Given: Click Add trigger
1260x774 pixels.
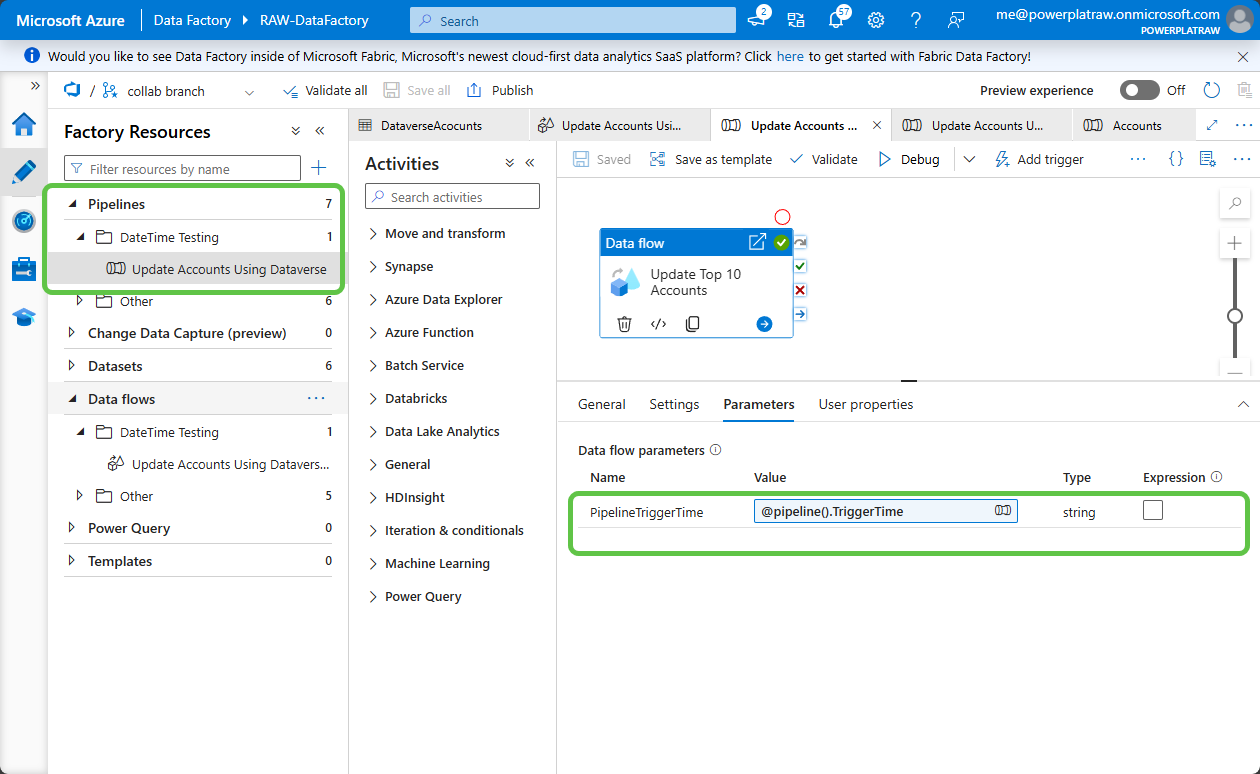Looking at the screenshot, I should click(1039, 159).
